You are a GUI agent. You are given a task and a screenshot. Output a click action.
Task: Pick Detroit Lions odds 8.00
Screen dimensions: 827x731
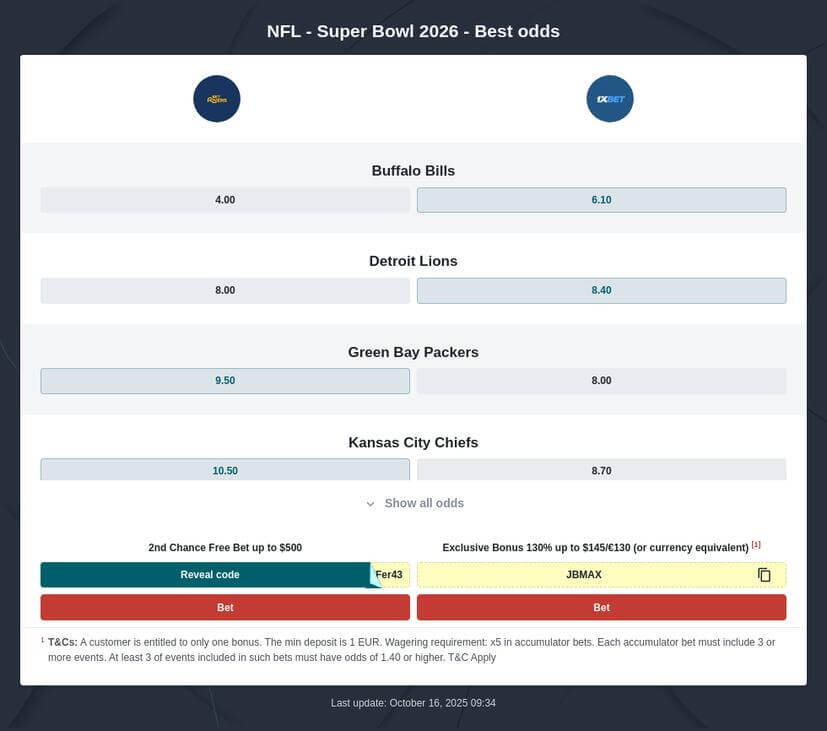tap(225, 290)
